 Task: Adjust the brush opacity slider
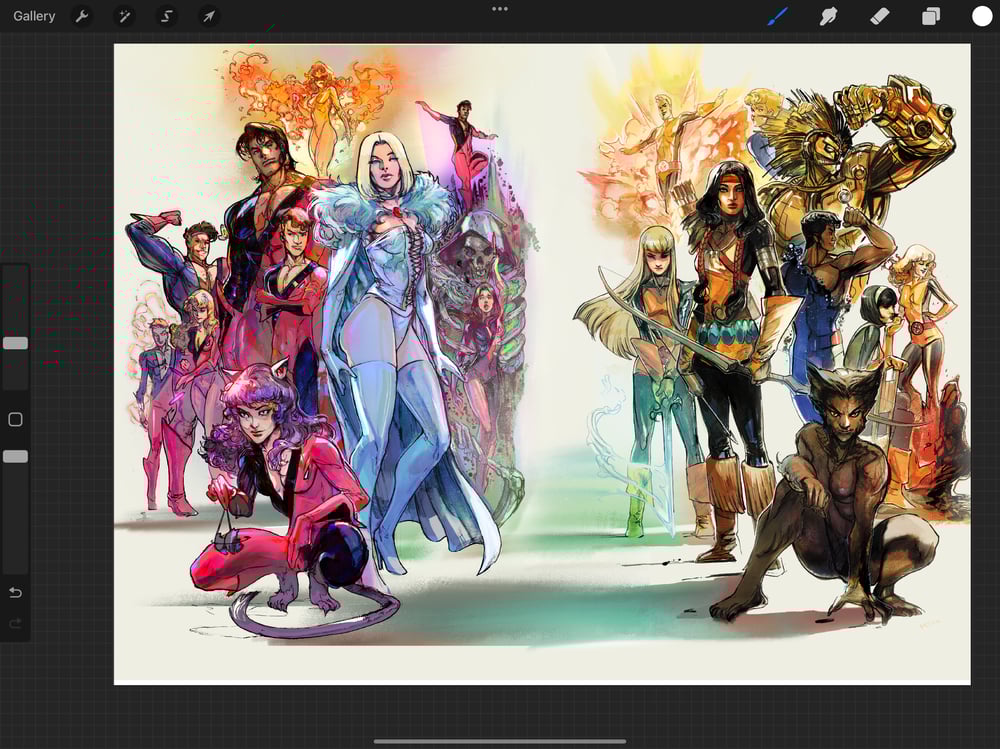coord(14,456)
